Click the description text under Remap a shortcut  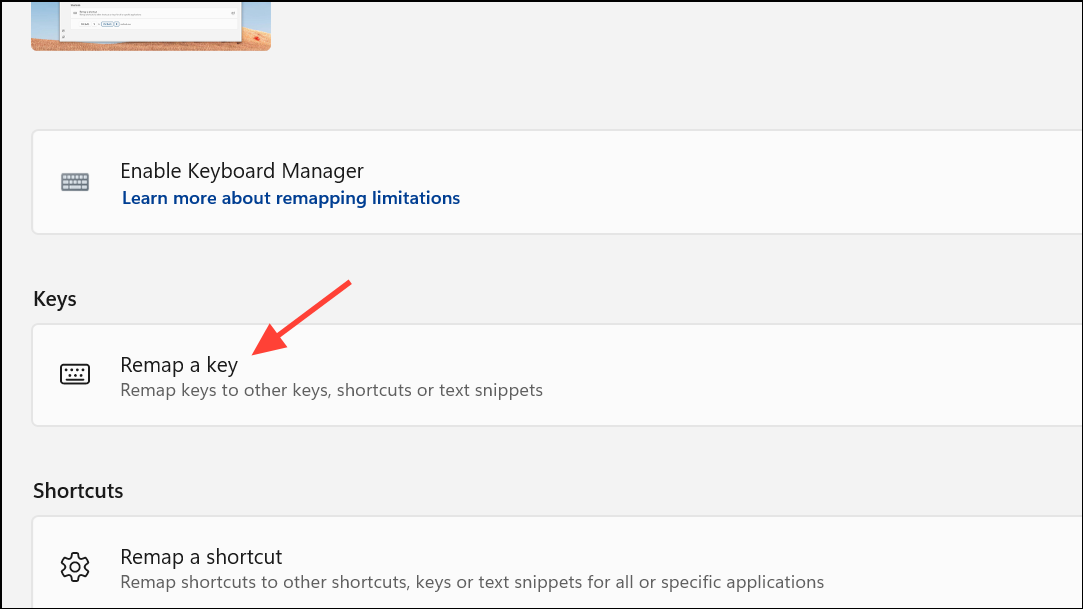tap(472, 582)
